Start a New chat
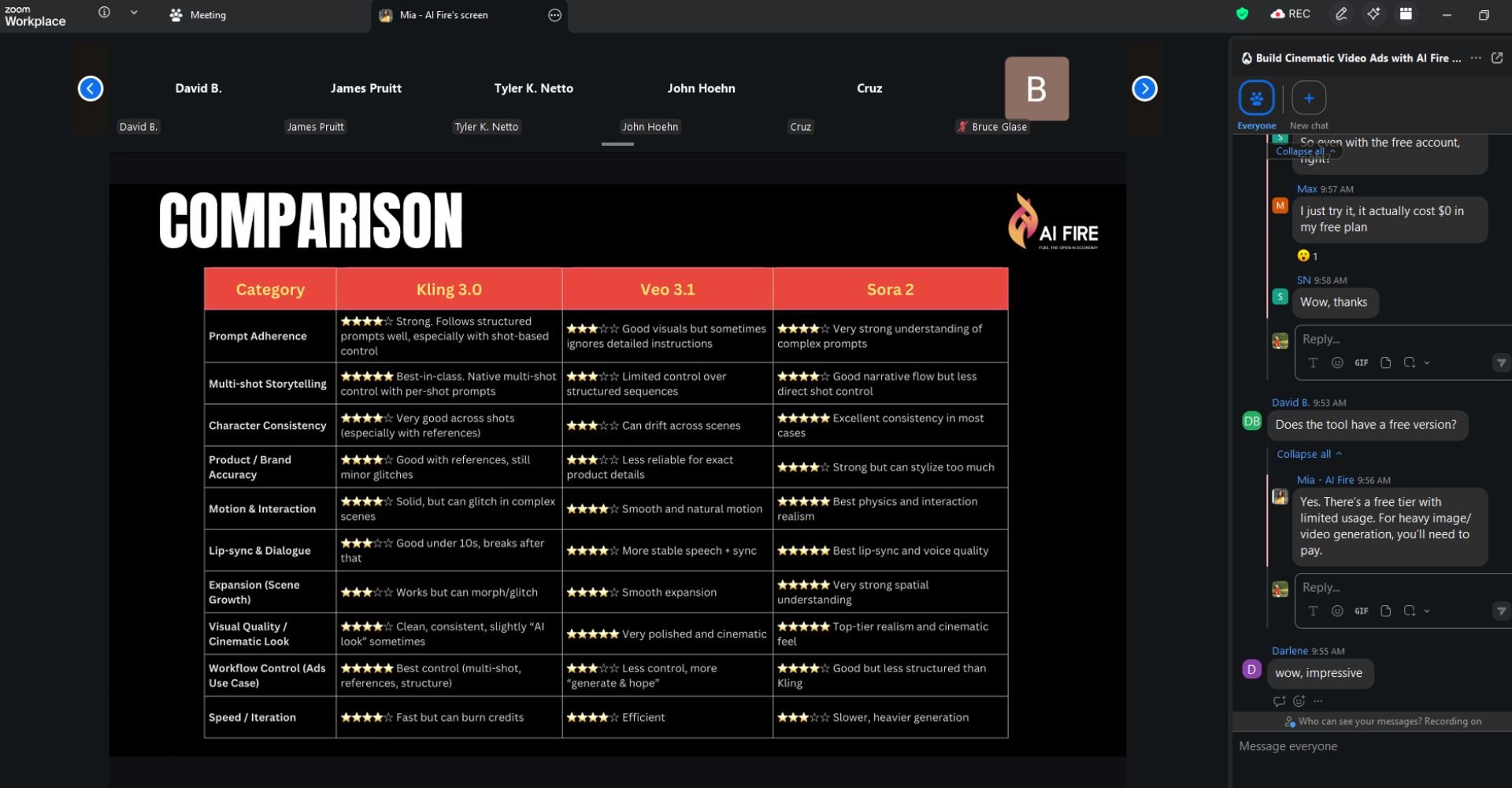Image resolution: width=1512 pixels, height=788 pixels. click(1309, 105)
